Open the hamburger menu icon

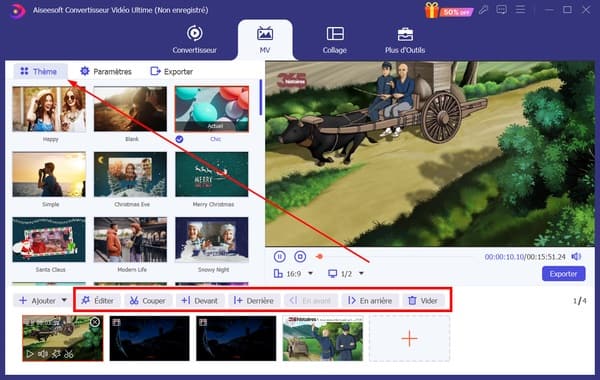pos(520,9)
